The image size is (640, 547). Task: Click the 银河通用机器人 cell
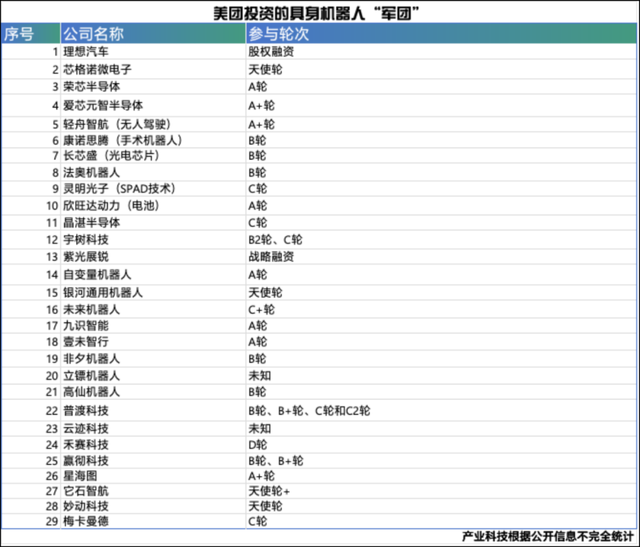coord(153,293)
